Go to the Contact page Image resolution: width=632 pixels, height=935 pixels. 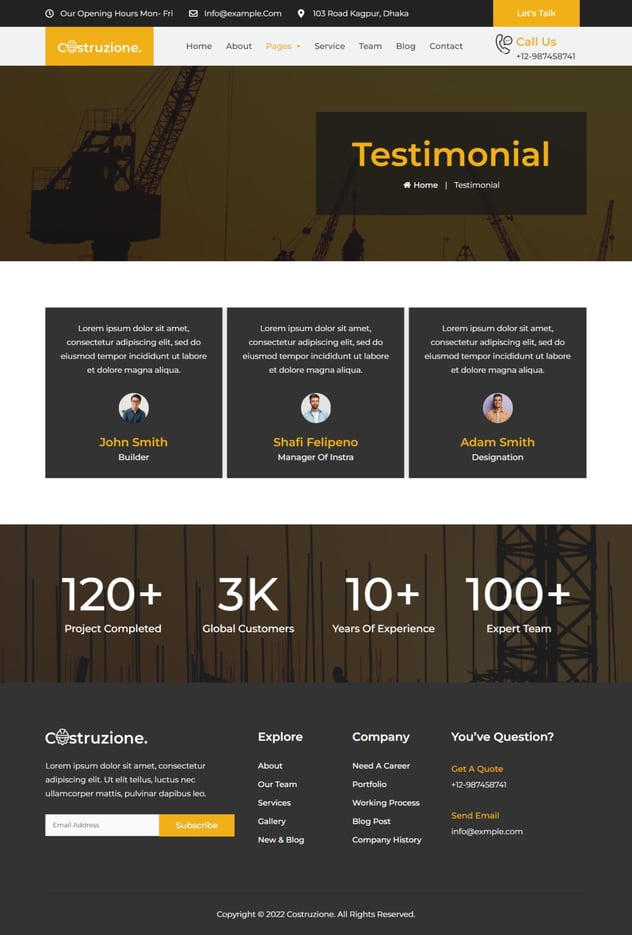(445, 46)
